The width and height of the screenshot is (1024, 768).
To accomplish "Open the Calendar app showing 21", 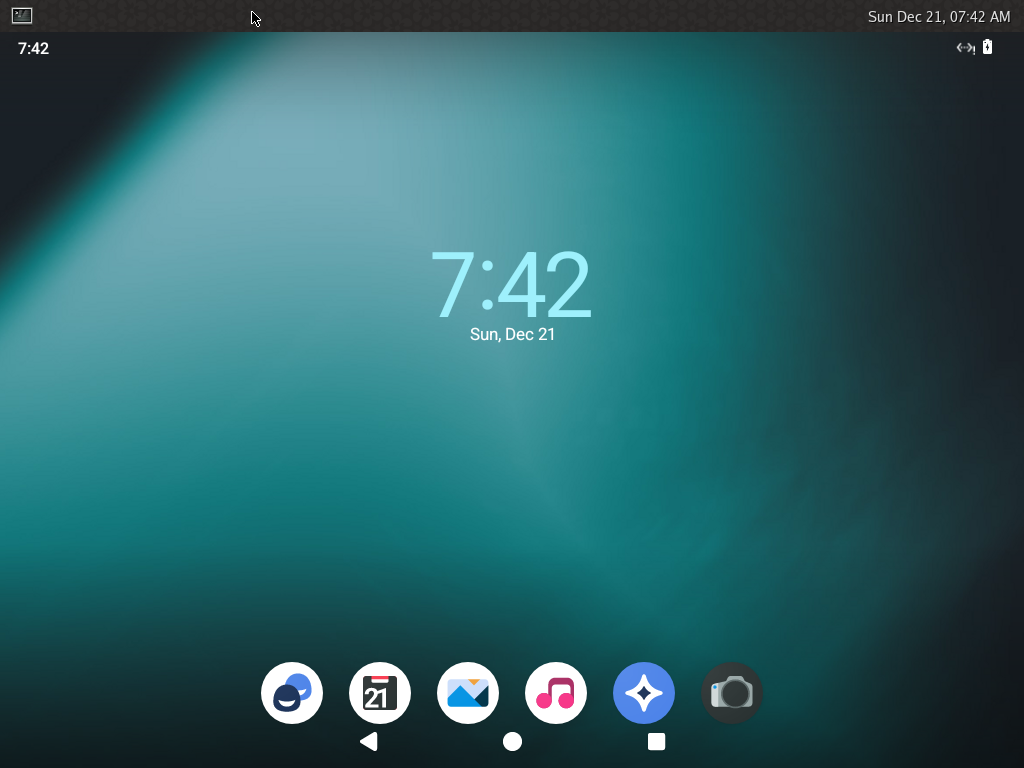I will [380, 692].
